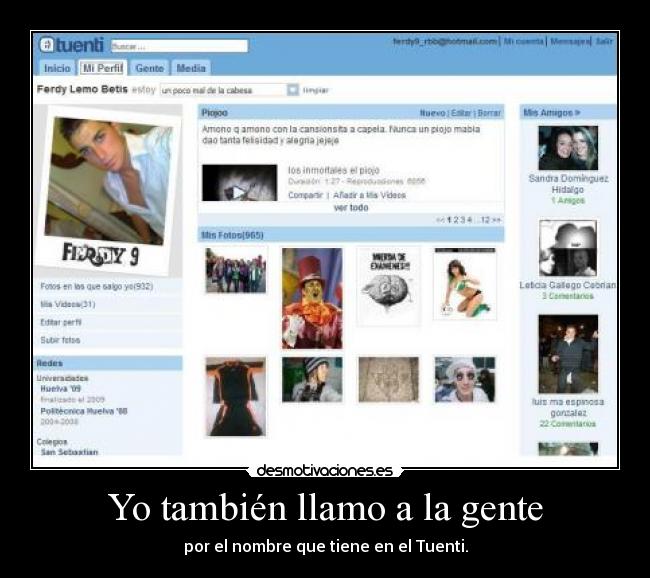650x578 pixels.
Task: Go to page 2 of posts
Action: (456, 220)
